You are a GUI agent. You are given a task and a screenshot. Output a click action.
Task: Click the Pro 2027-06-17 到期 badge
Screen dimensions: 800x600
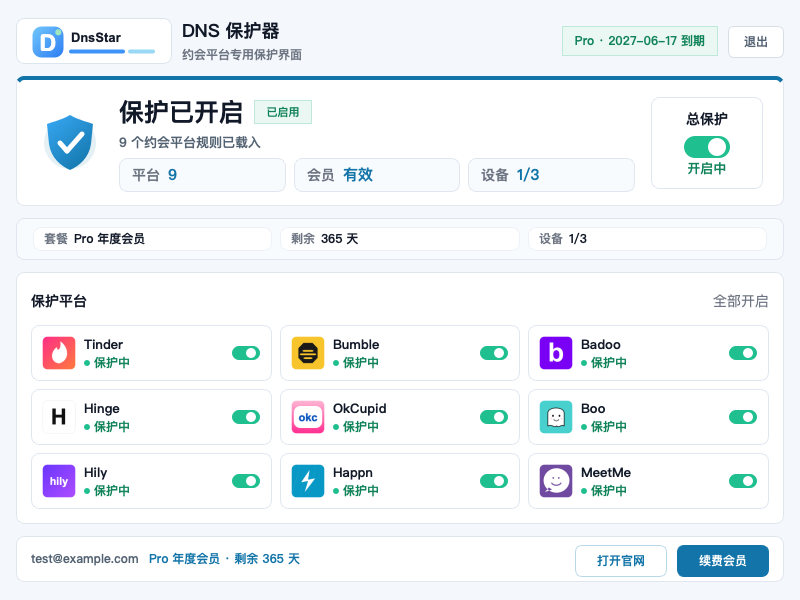pyautogui.click(x=640, y=41)
